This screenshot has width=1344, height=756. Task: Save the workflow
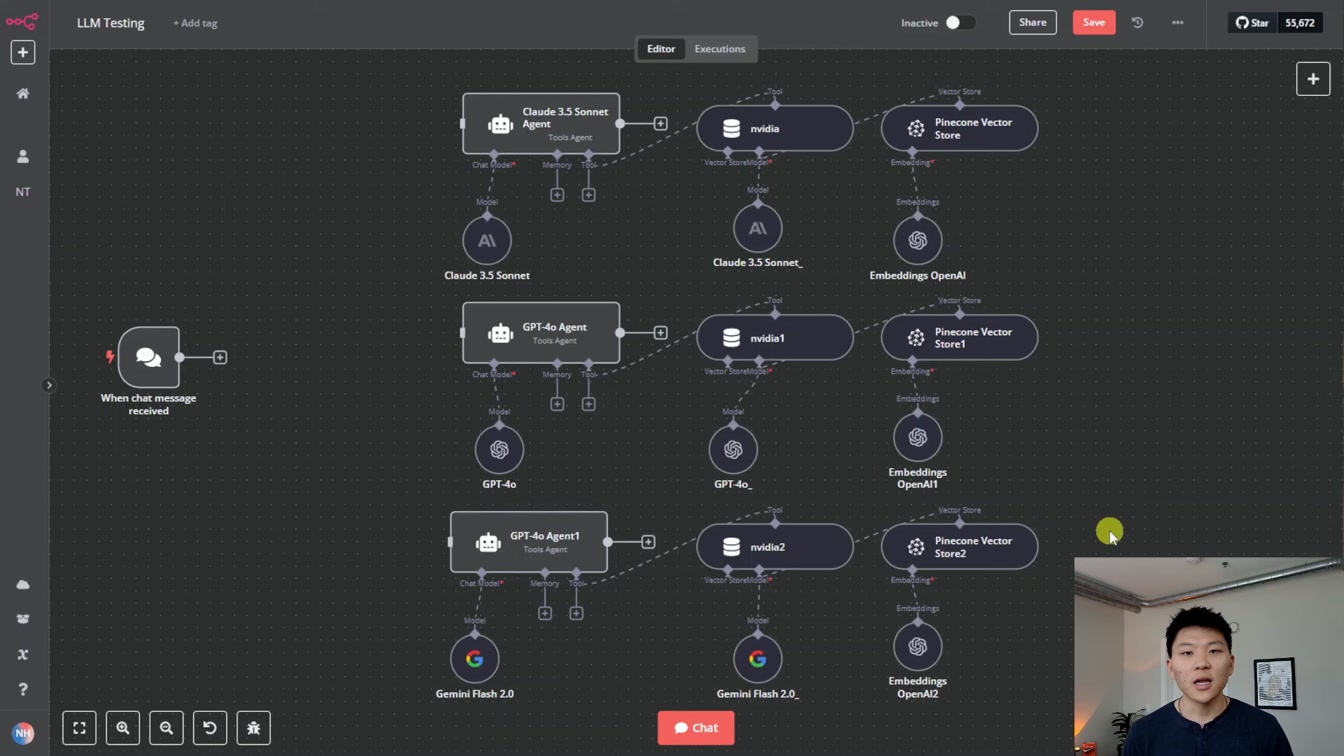pyautogui.click(x=1094, y=22)
